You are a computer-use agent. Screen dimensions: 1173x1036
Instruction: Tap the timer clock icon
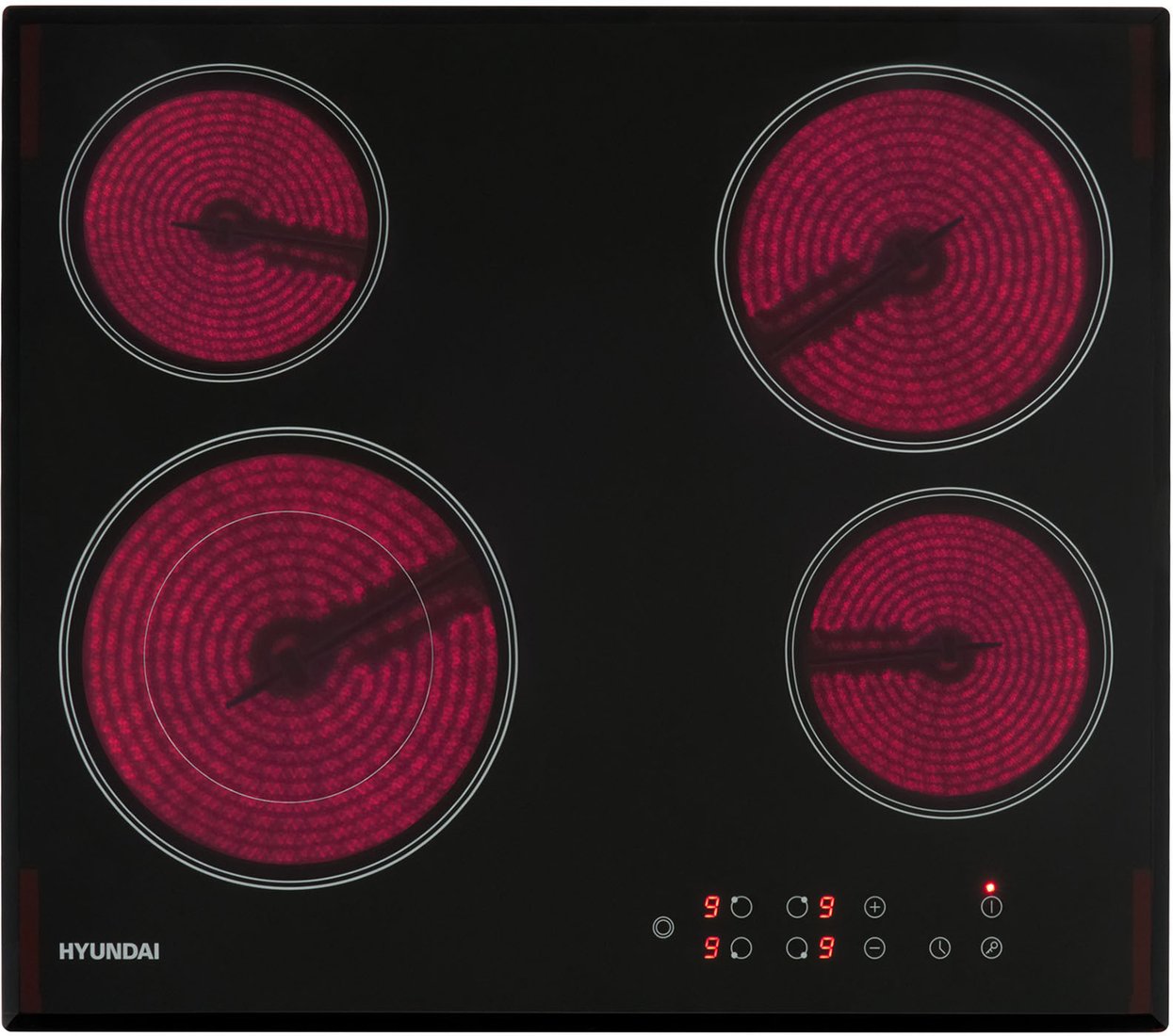pyautogui.click(x=939, y=948)
